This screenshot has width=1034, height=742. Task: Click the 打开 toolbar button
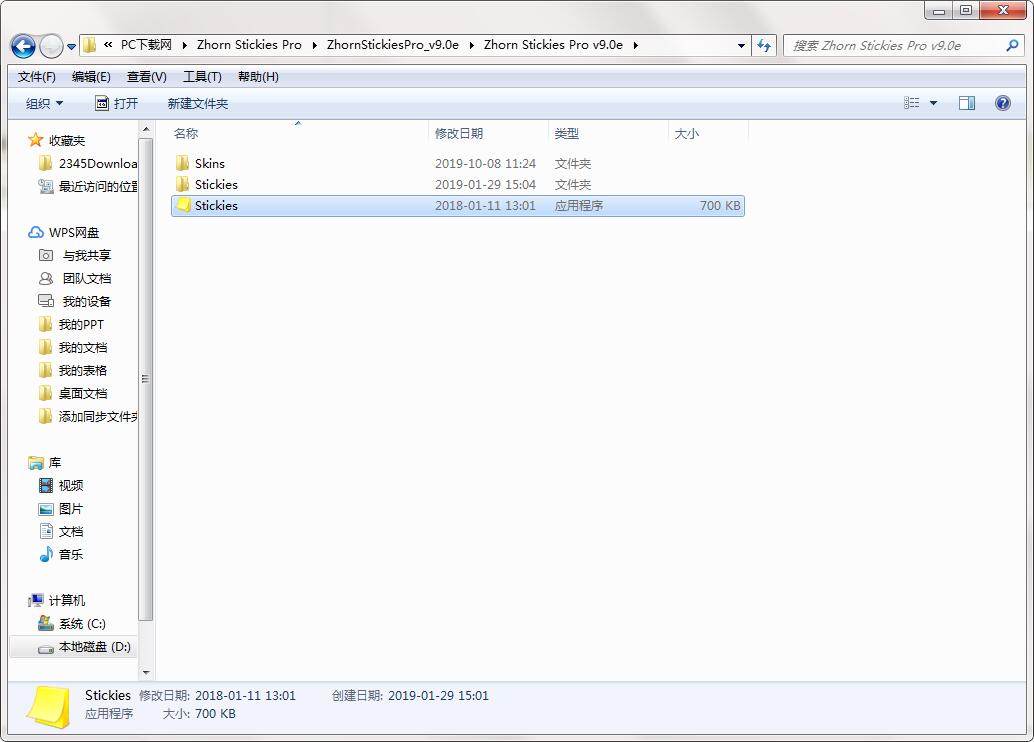coord(117,104)
